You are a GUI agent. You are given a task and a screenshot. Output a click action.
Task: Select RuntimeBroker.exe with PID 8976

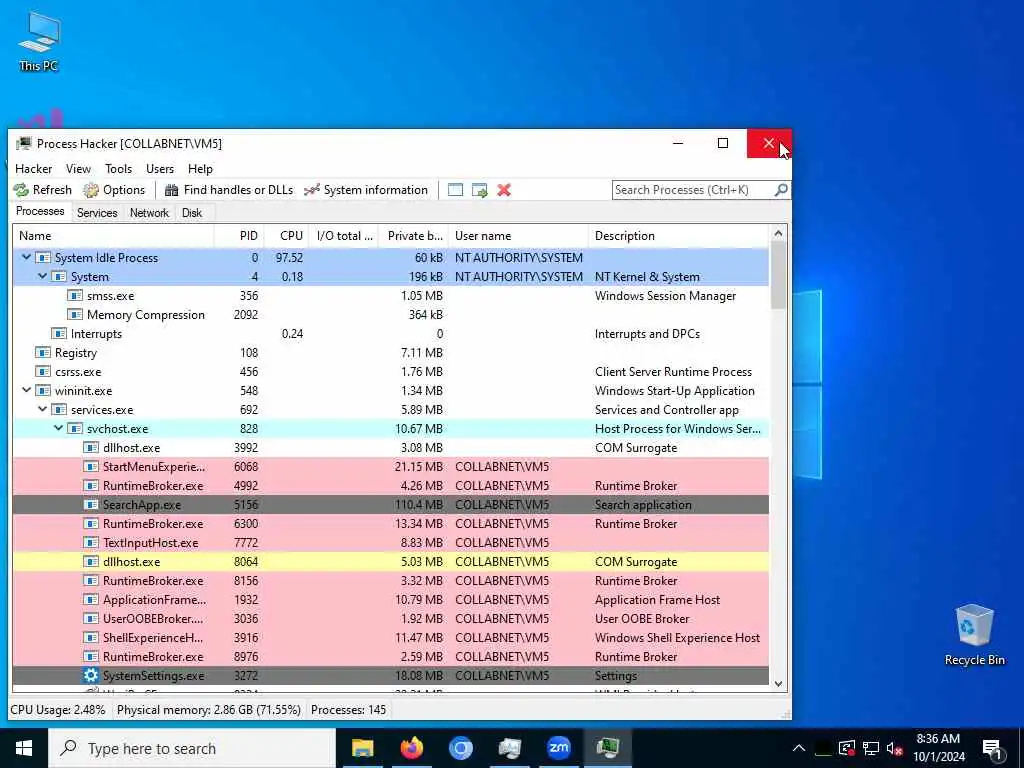[391, 656]
